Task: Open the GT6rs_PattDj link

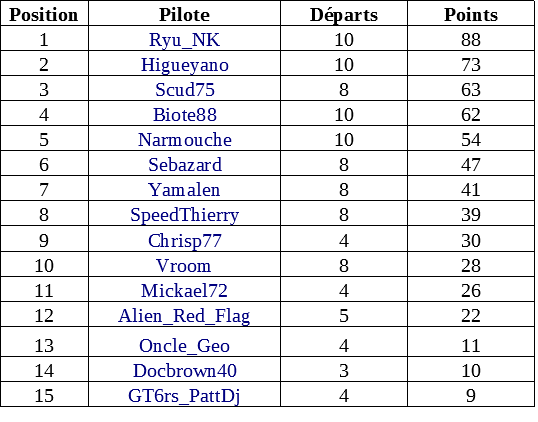Action: point(184,396)
